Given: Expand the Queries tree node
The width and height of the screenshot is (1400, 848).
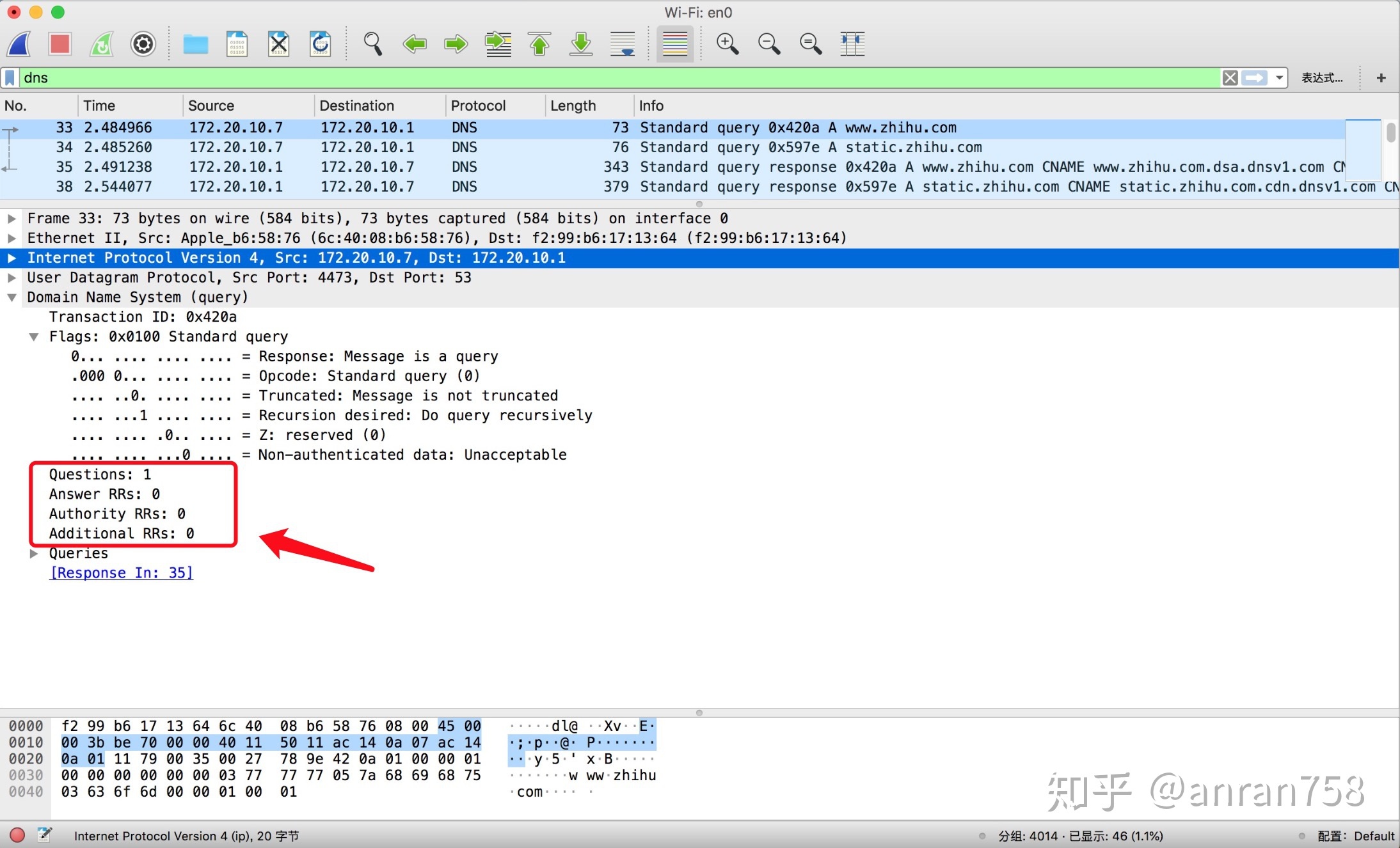Looking at the screenshot, I should pyautogui.click(x=34, y=554).
